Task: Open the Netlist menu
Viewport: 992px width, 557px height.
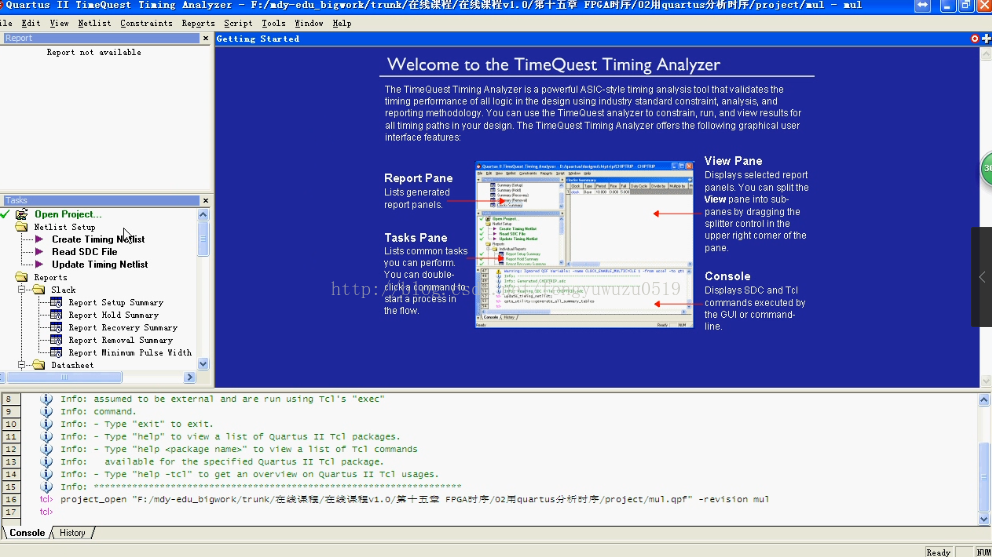Action: [94, 23]
